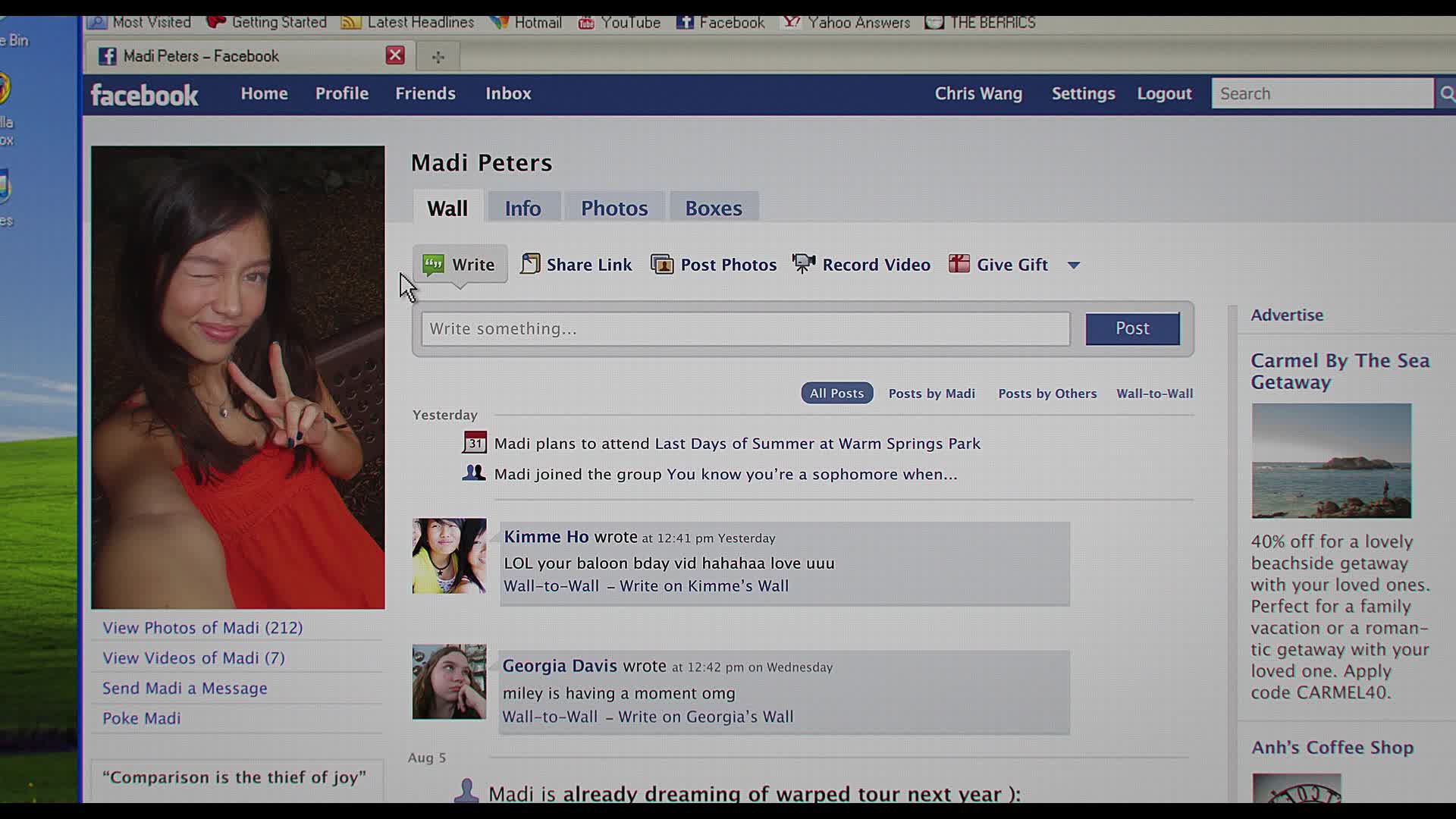Click Write on Georgia's Wall

coord(705,717)
